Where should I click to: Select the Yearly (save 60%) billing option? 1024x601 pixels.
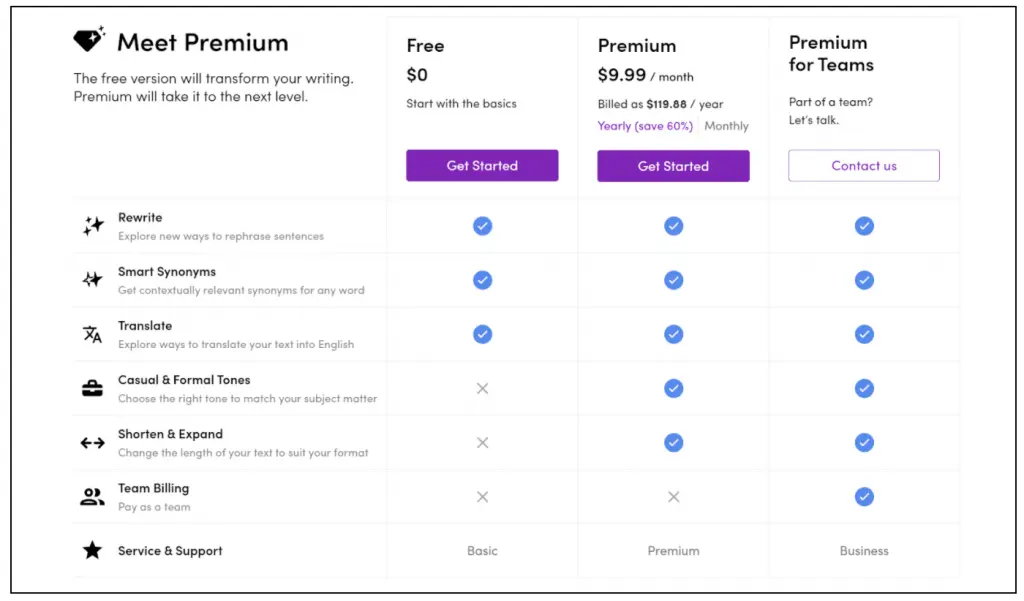pos(646,126)
